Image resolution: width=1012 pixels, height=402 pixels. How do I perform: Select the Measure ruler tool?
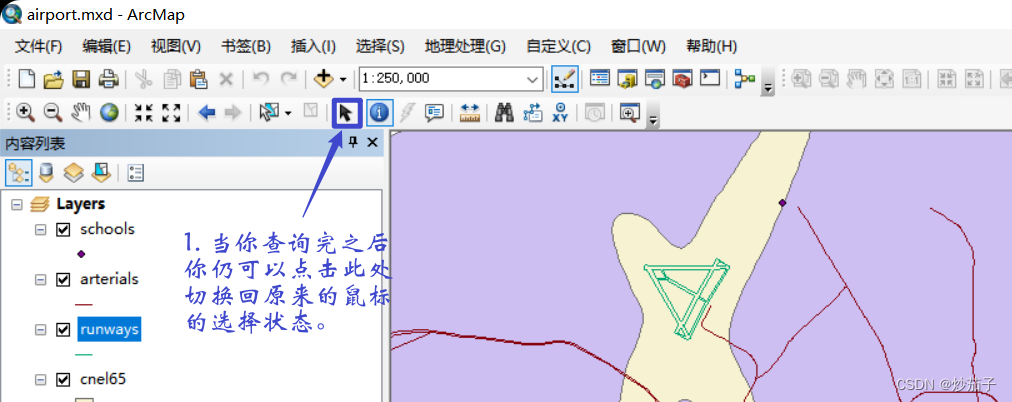pos(470,113)
